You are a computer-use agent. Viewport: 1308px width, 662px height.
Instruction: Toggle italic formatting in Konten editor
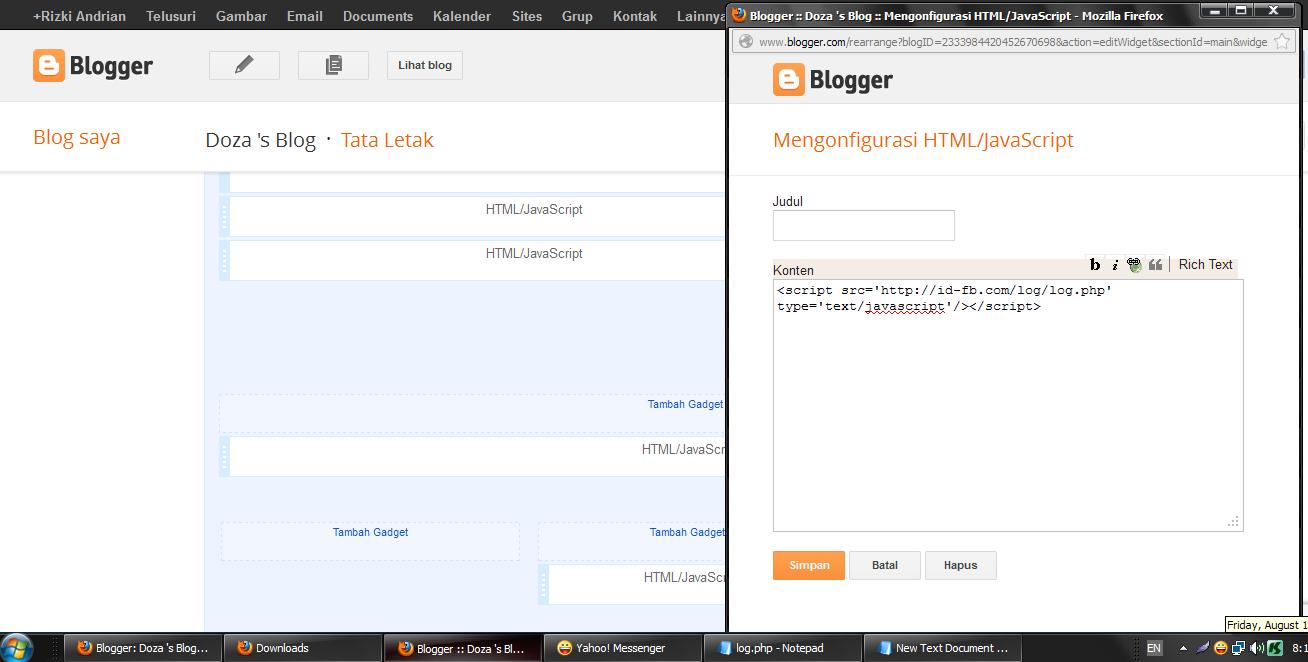1115,265
